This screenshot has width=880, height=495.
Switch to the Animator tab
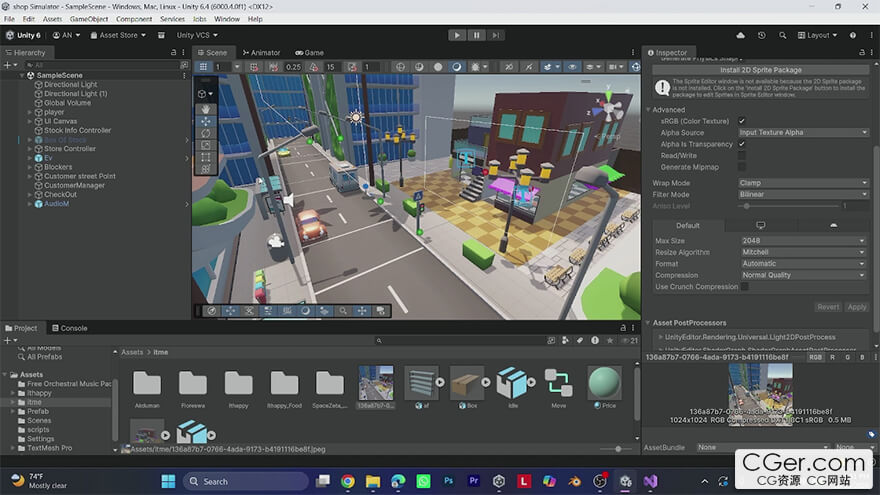coord(261,52)
